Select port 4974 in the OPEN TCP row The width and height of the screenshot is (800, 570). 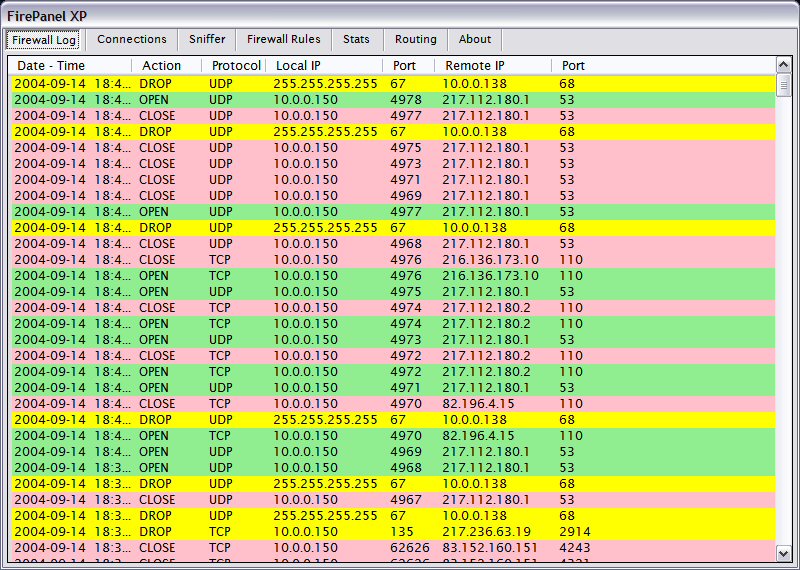tap(406, 324)
